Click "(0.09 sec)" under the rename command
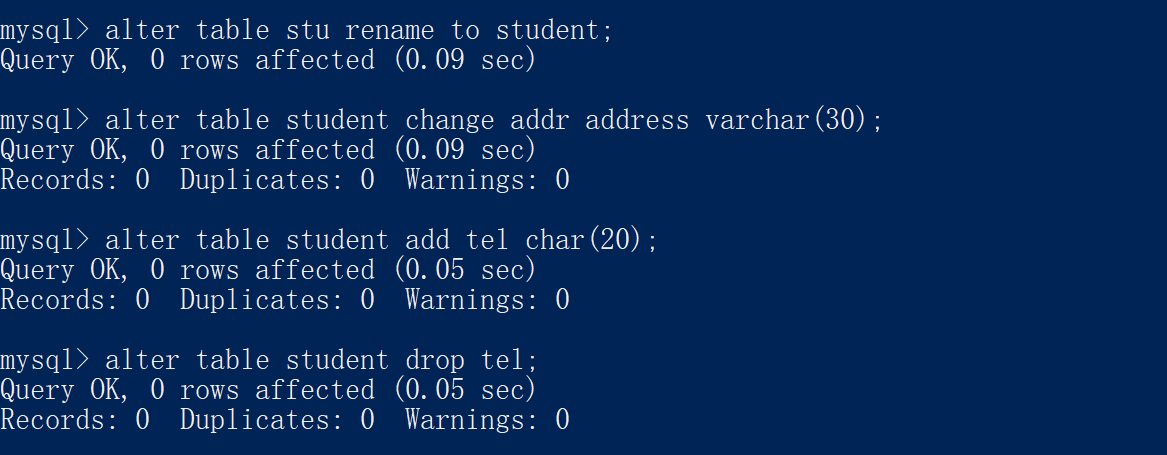Image resolution: width=1167 pixels, height=455 pixels. click(465, 61)
